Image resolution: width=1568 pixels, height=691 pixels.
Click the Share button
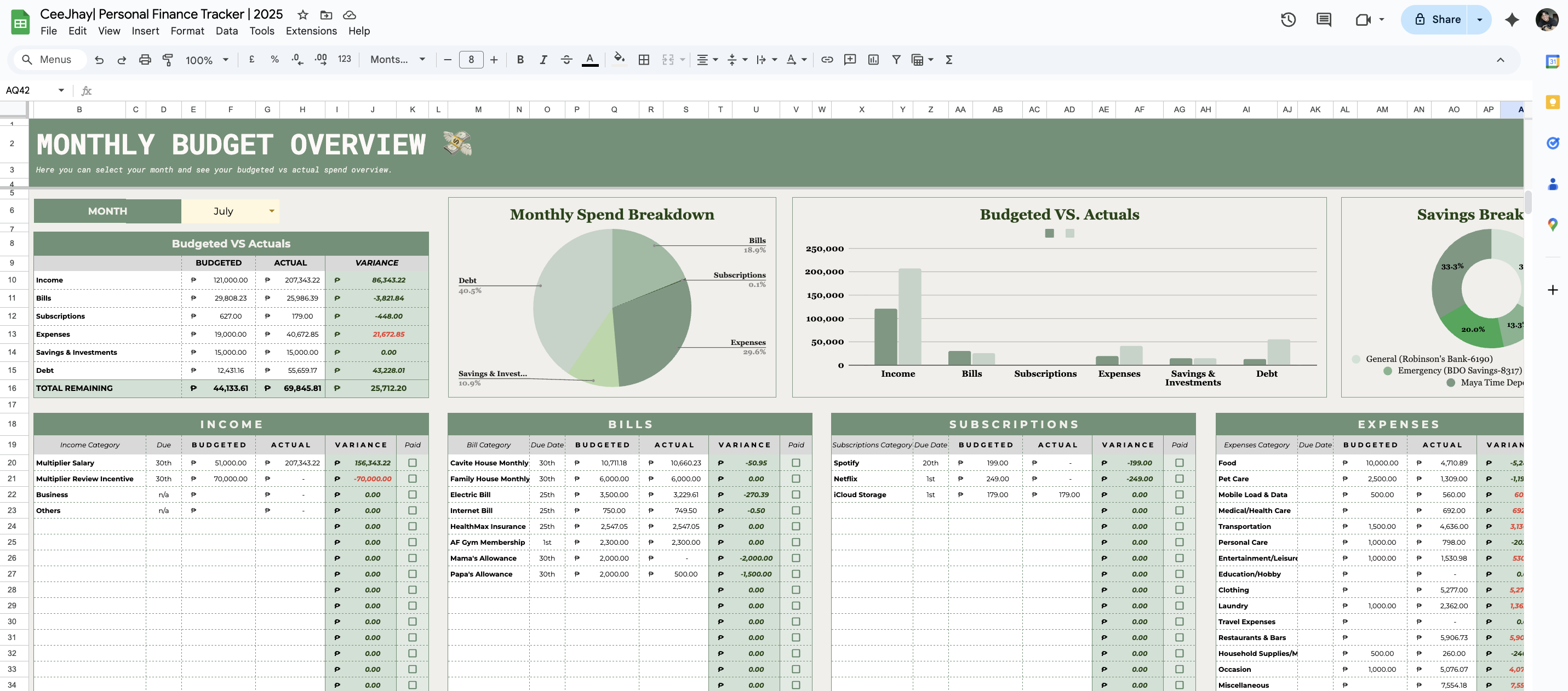click(1437, 20)
